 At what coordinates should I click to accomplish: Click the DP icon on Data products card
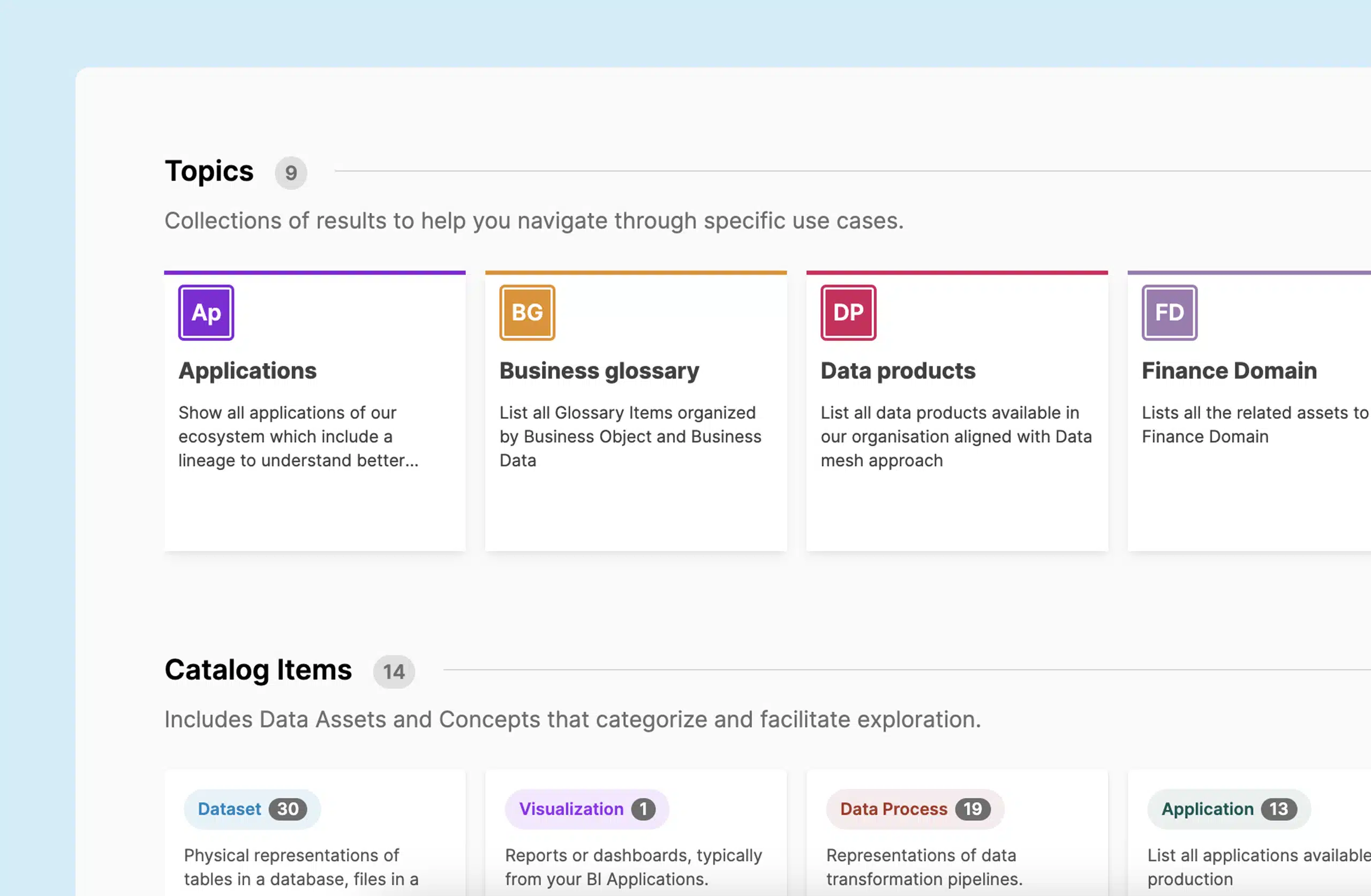(x=847, y=312)
